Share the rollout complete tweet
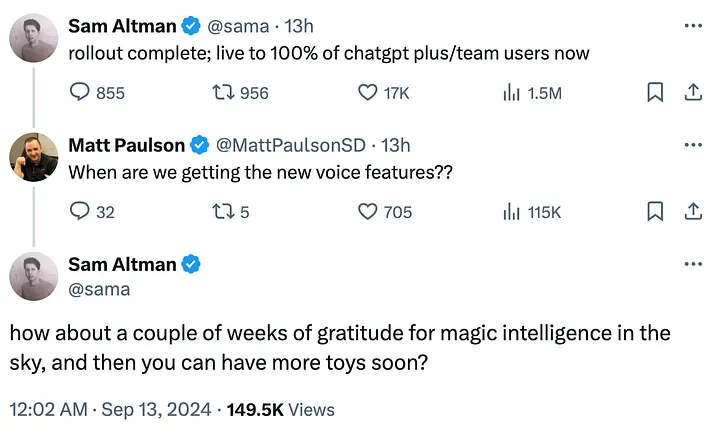The height and width of the screenshot is (436, 720). pos(690,93)
